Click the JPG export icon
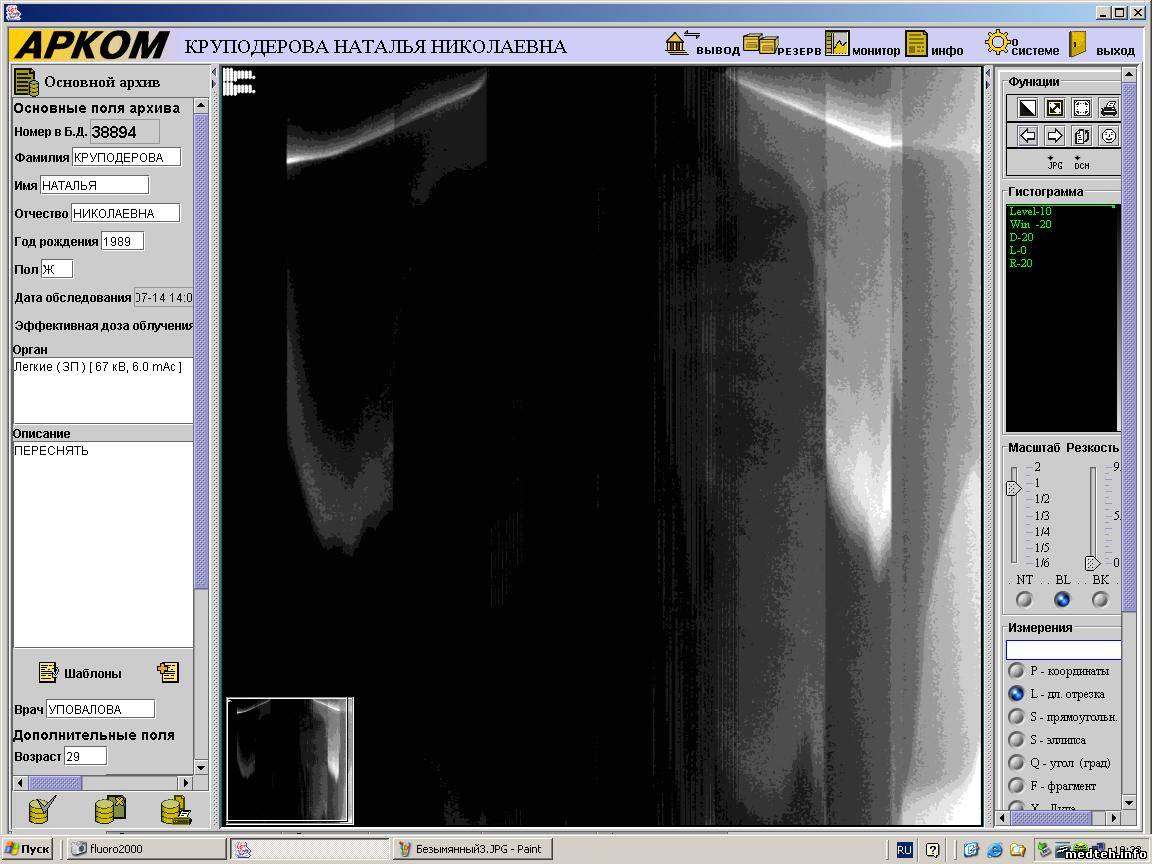 click(x=1055, y=163)
